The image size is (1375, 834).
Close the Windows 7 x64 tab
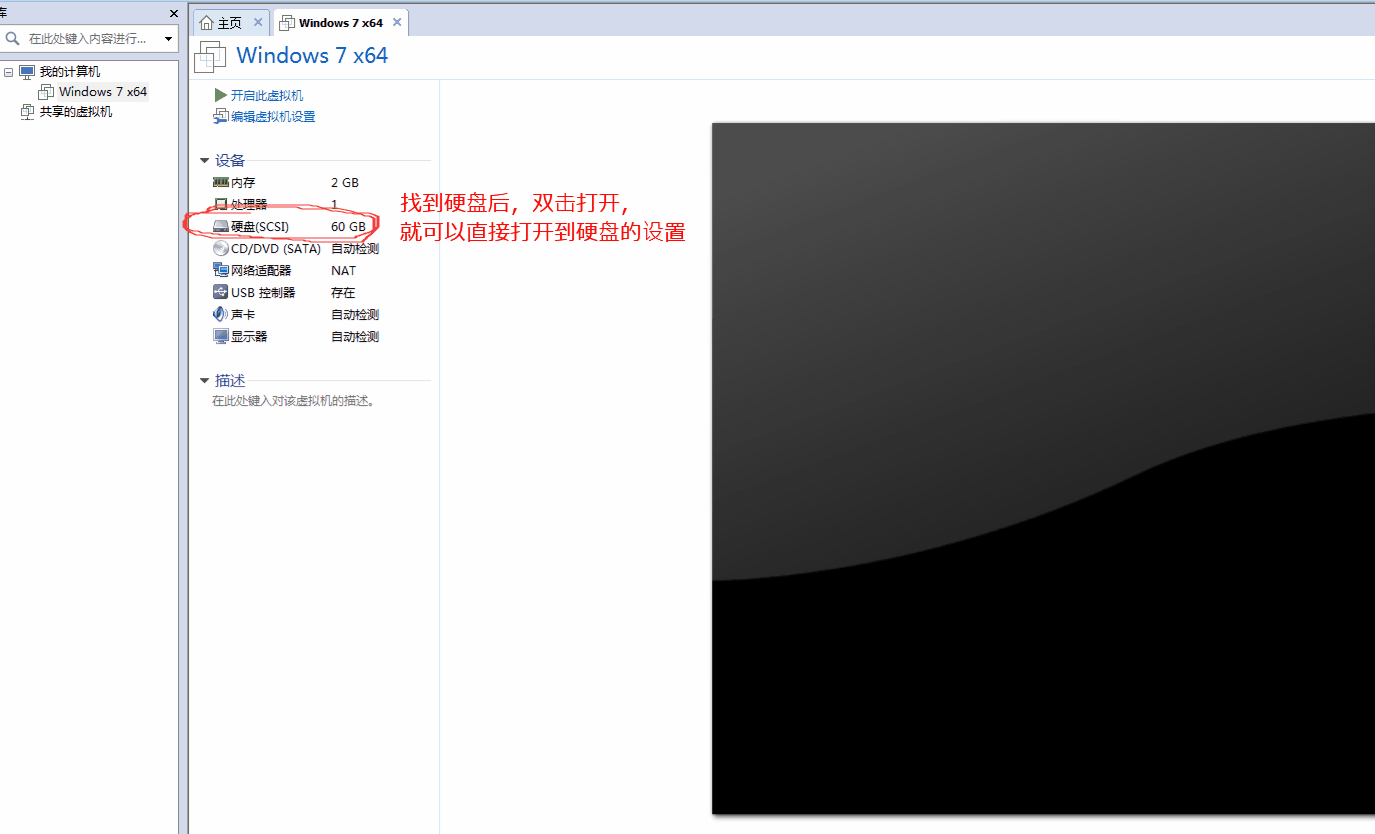pos(397,22)
